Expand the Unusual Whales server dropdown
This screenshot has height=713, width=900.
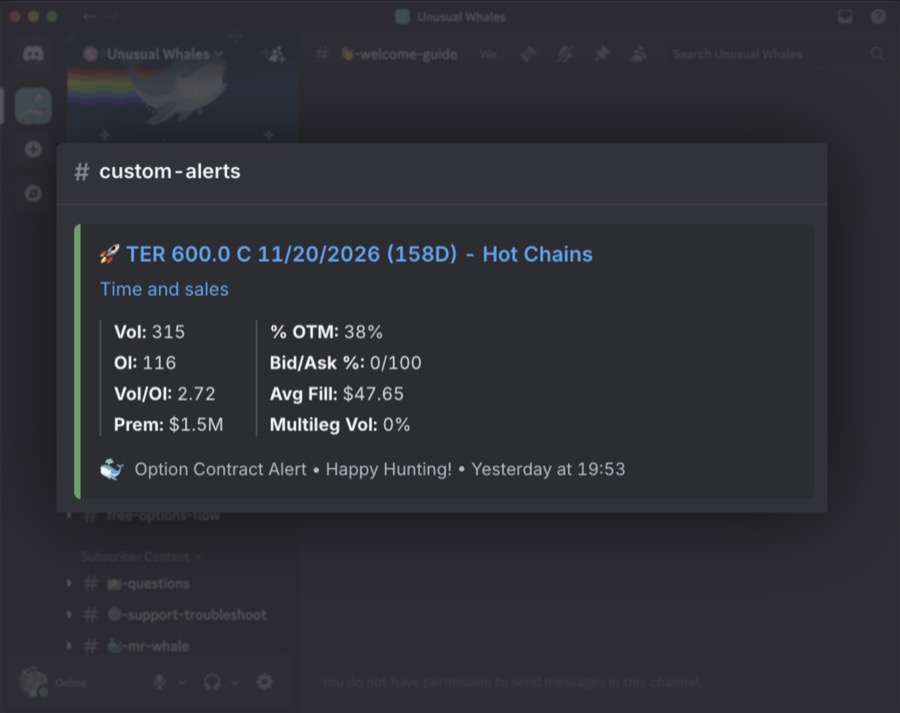coord(218,54)
